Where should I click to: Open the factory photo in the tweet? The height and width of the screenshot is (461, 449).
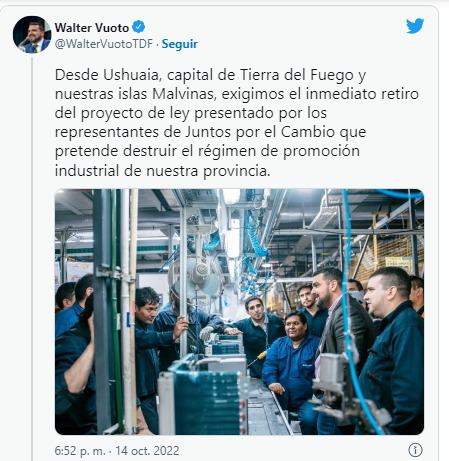[x=239, y=312]
